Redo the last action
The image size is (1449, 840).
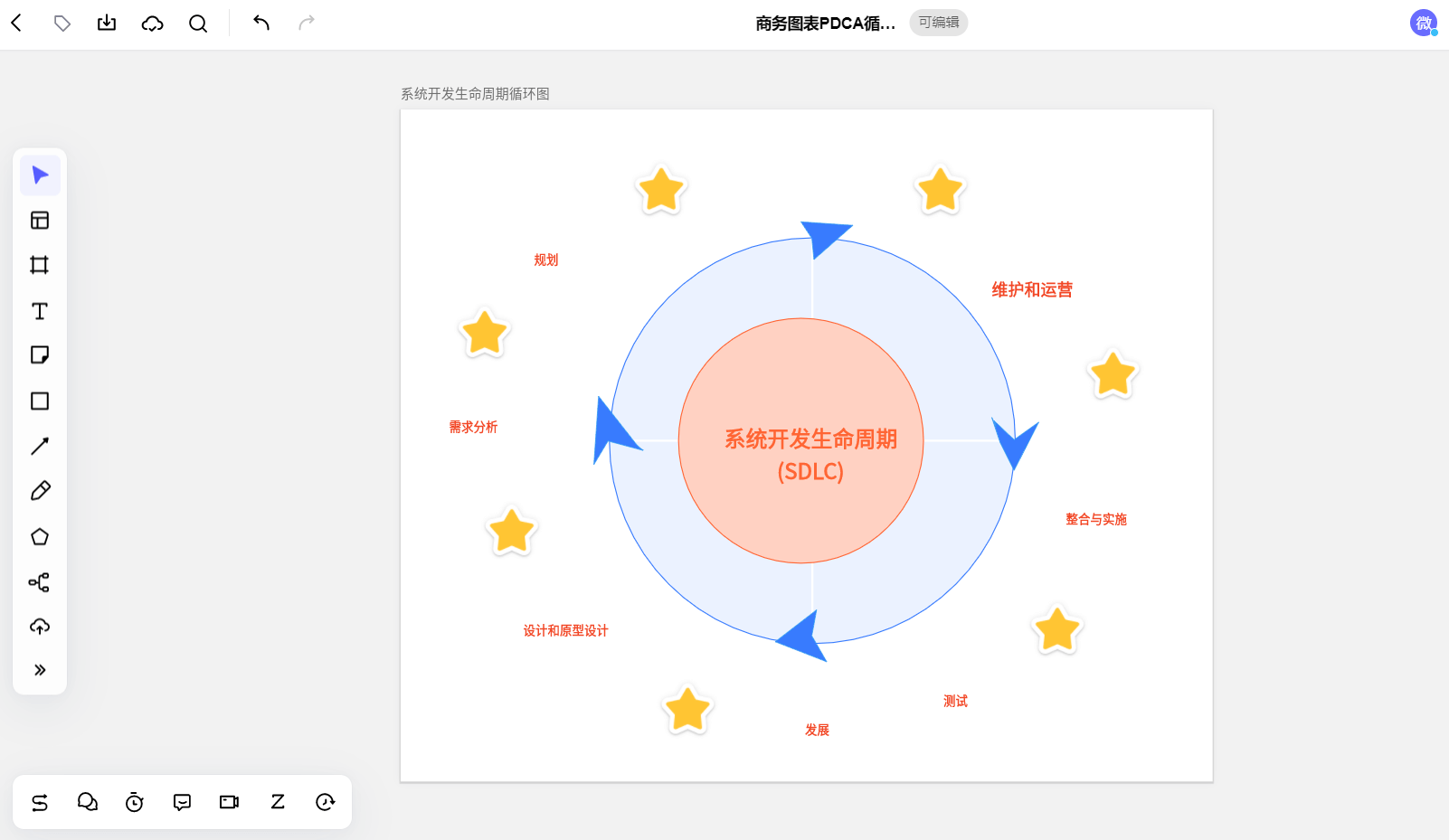307,23
